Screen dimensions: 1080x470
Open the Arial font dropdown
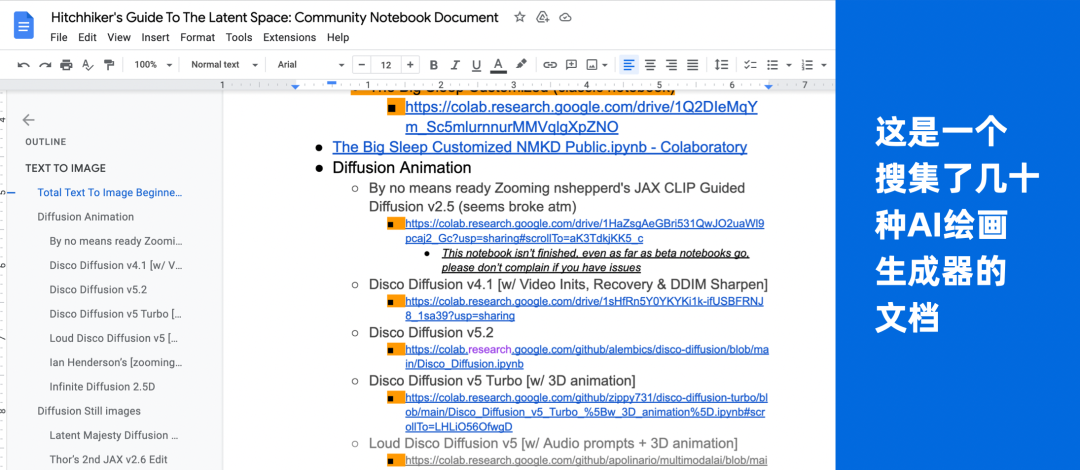[311, 65]
